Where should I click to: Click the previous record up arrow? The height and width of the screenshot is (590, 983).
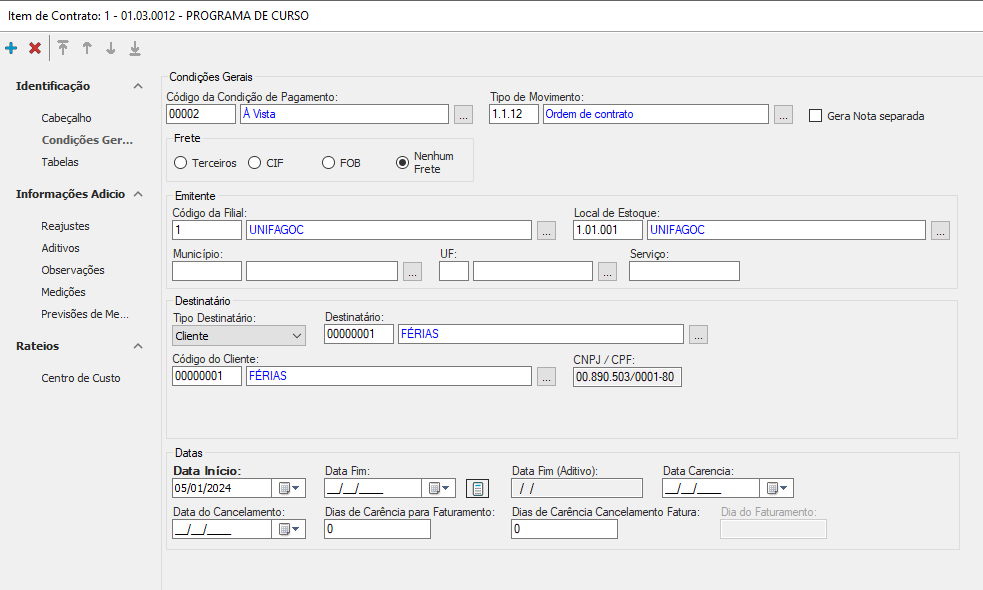click(x=87, y=48)
